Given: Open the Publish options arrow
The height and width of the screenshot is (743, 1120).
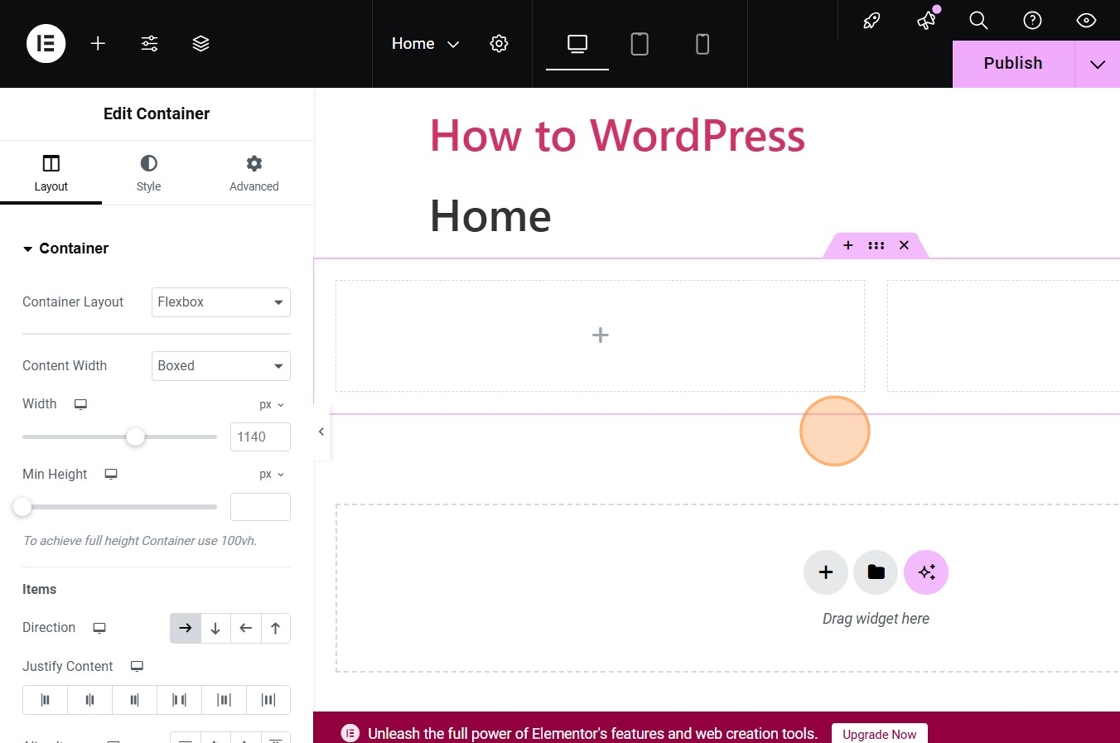Looking at the screenshot, I should coord(1097,64).
